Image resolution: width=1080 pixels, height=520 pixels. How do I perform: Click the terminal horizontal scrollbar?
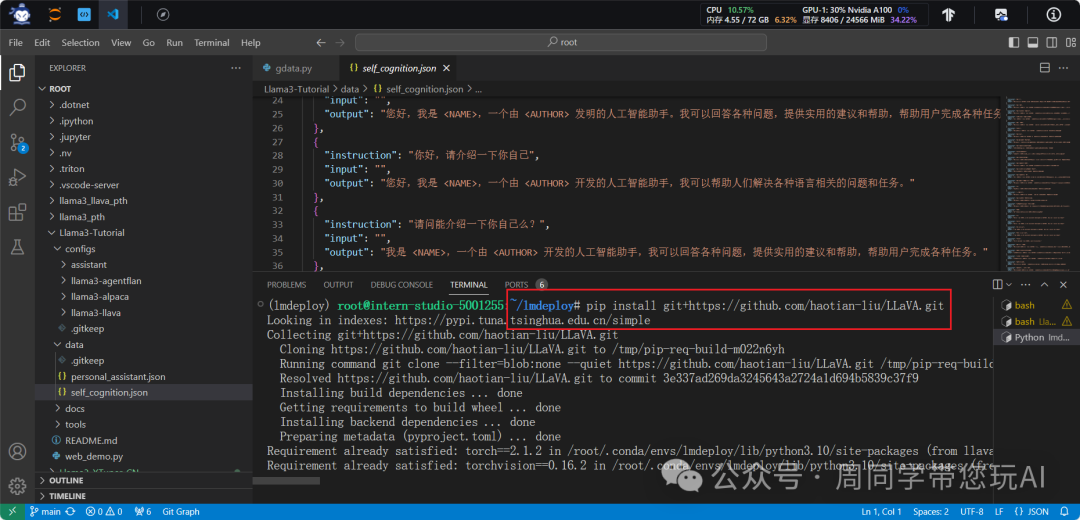[x=287, y=480]
